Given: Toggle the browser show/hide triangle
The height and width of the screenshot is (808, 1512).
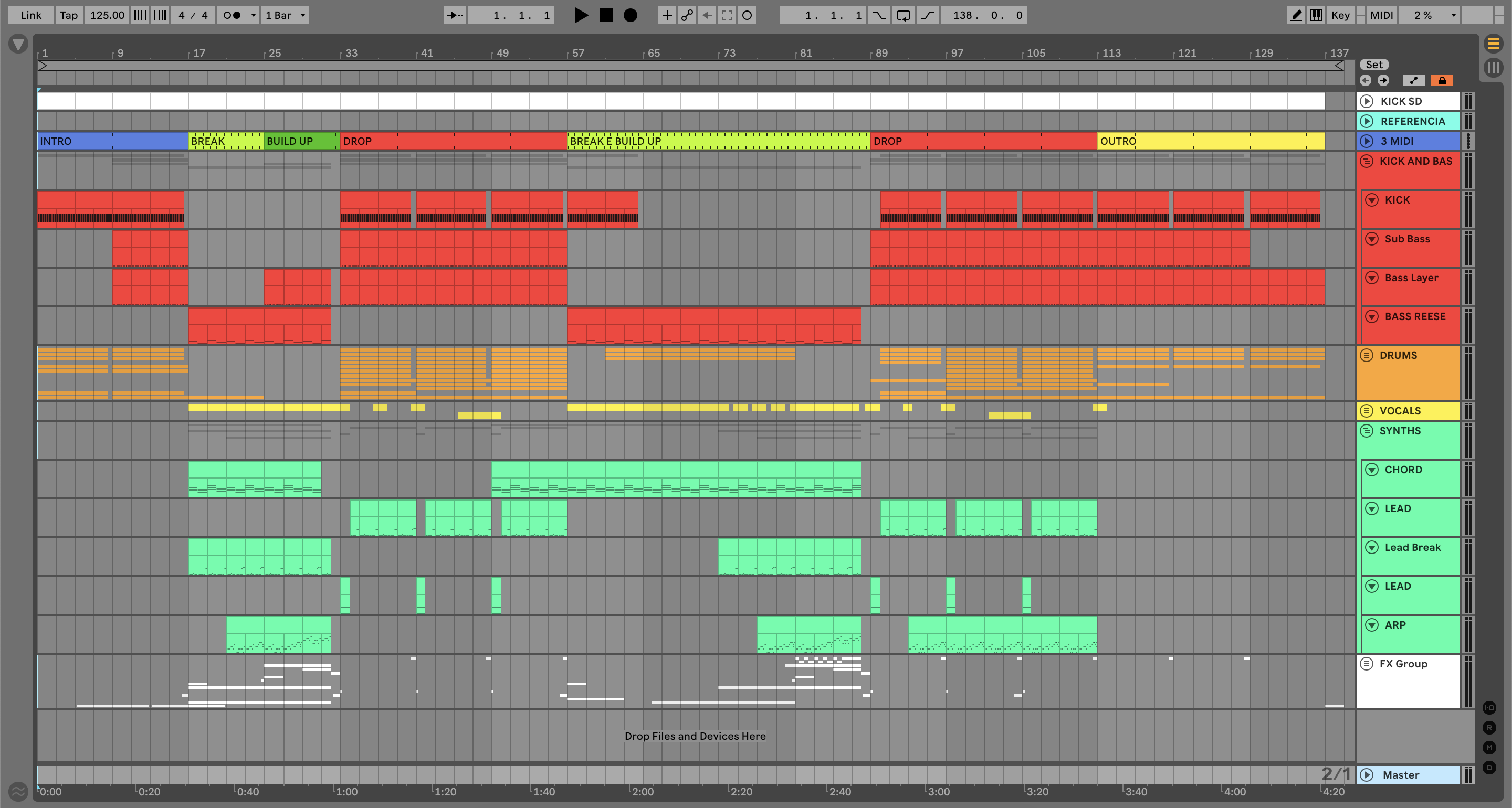Looking at the screenshot, I should click(x=18, y=44).
